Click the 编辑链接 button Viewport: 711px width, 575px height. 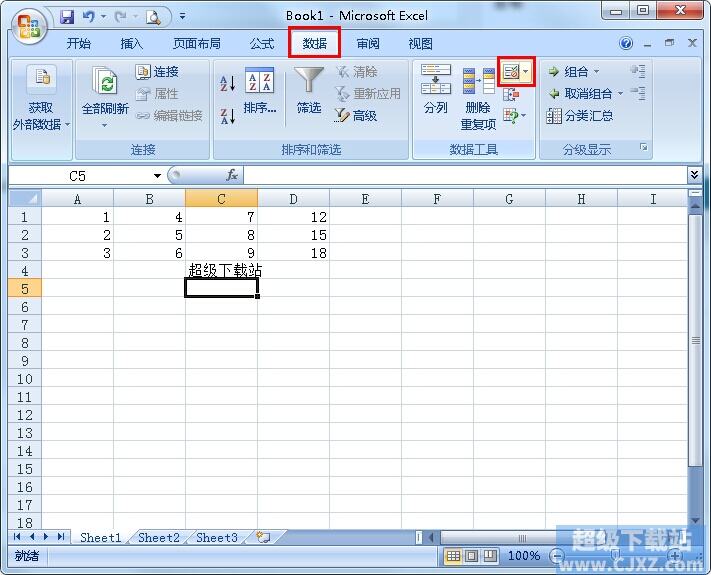click(169, 116)
